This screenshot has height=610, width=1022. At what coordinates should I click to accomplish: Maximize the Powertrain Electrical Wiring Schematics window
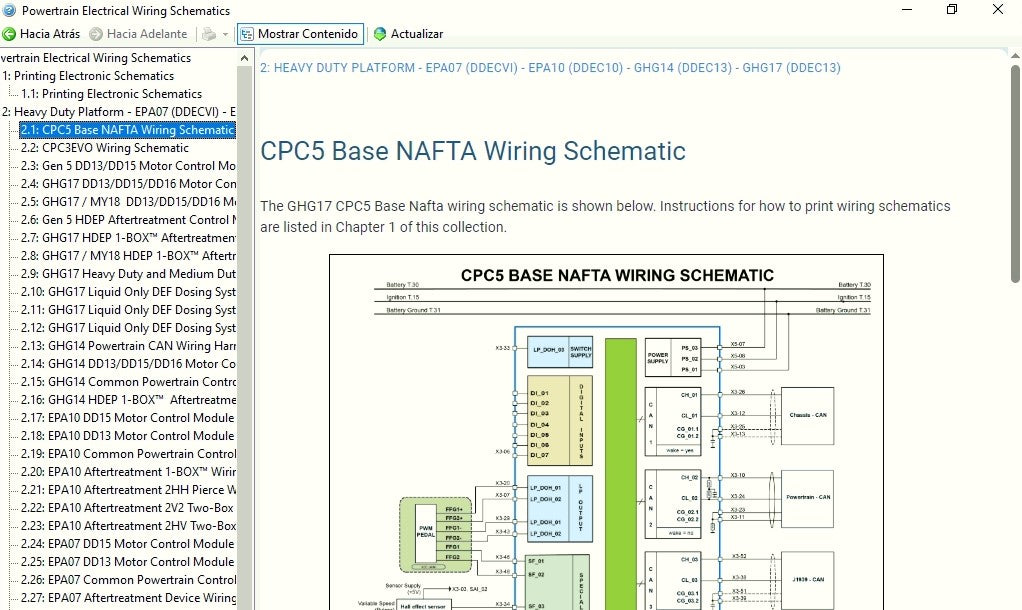951,10
